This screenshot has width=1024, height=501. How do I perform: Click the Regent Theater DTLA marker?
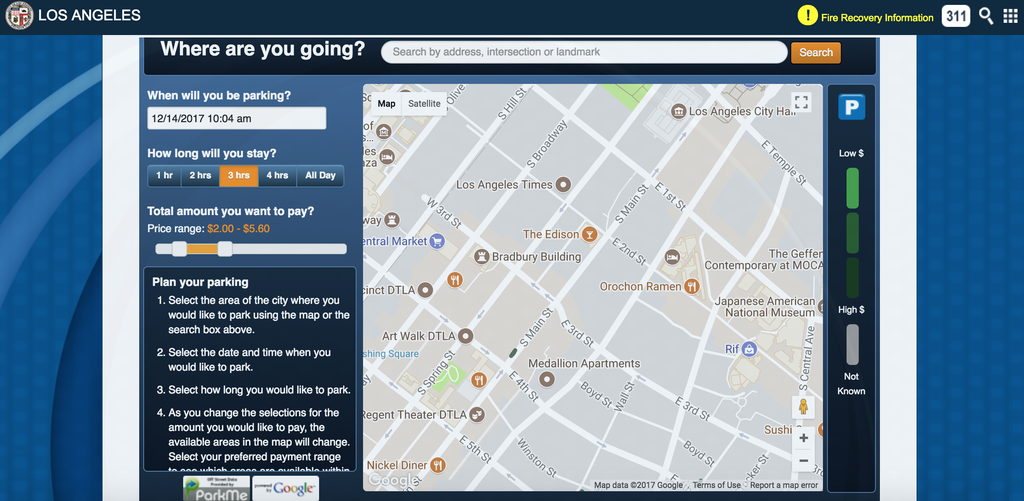pos(479,414)
